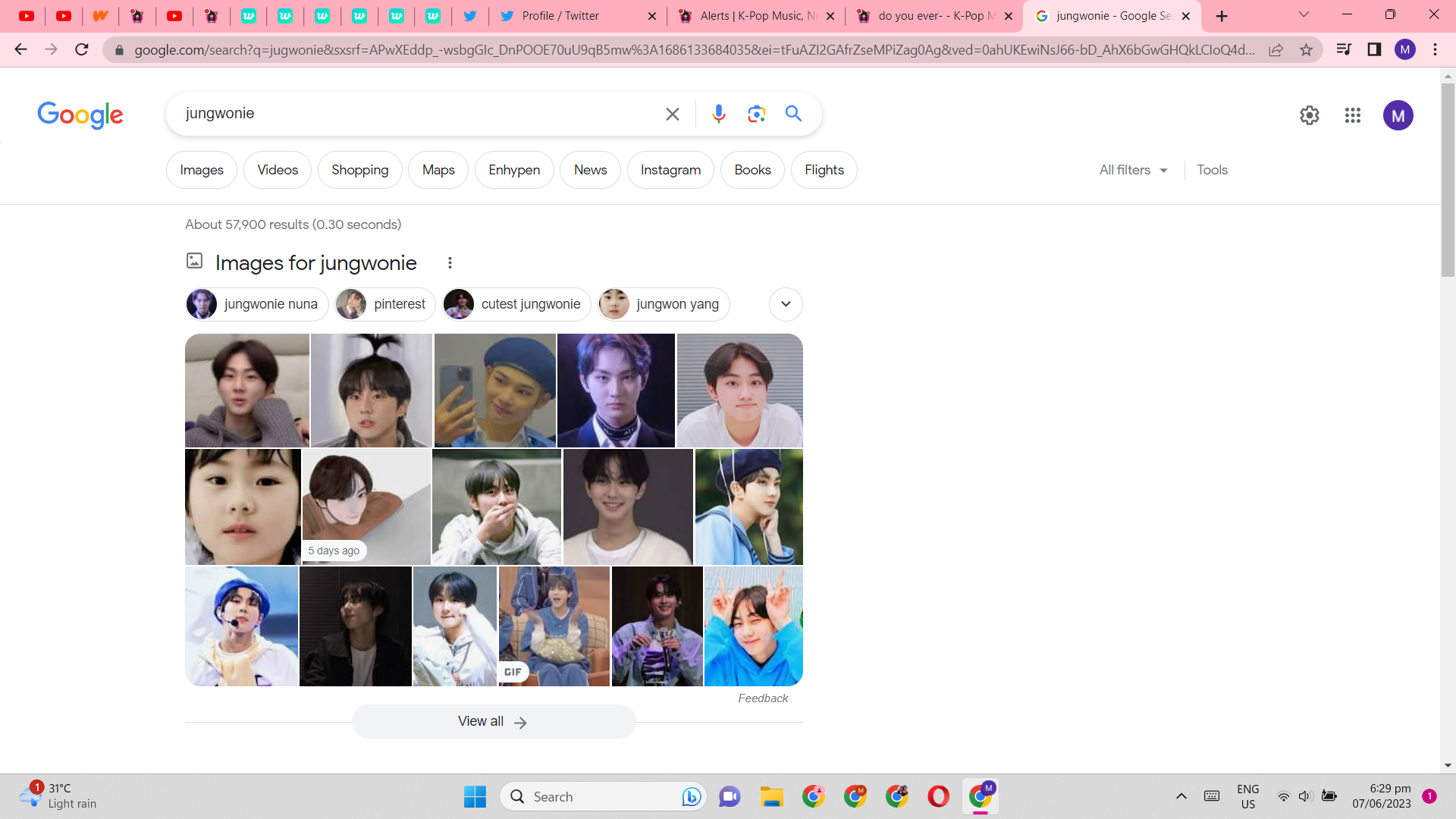
Task: Open Google quick settings gear
Action: tap(1310, 115)
